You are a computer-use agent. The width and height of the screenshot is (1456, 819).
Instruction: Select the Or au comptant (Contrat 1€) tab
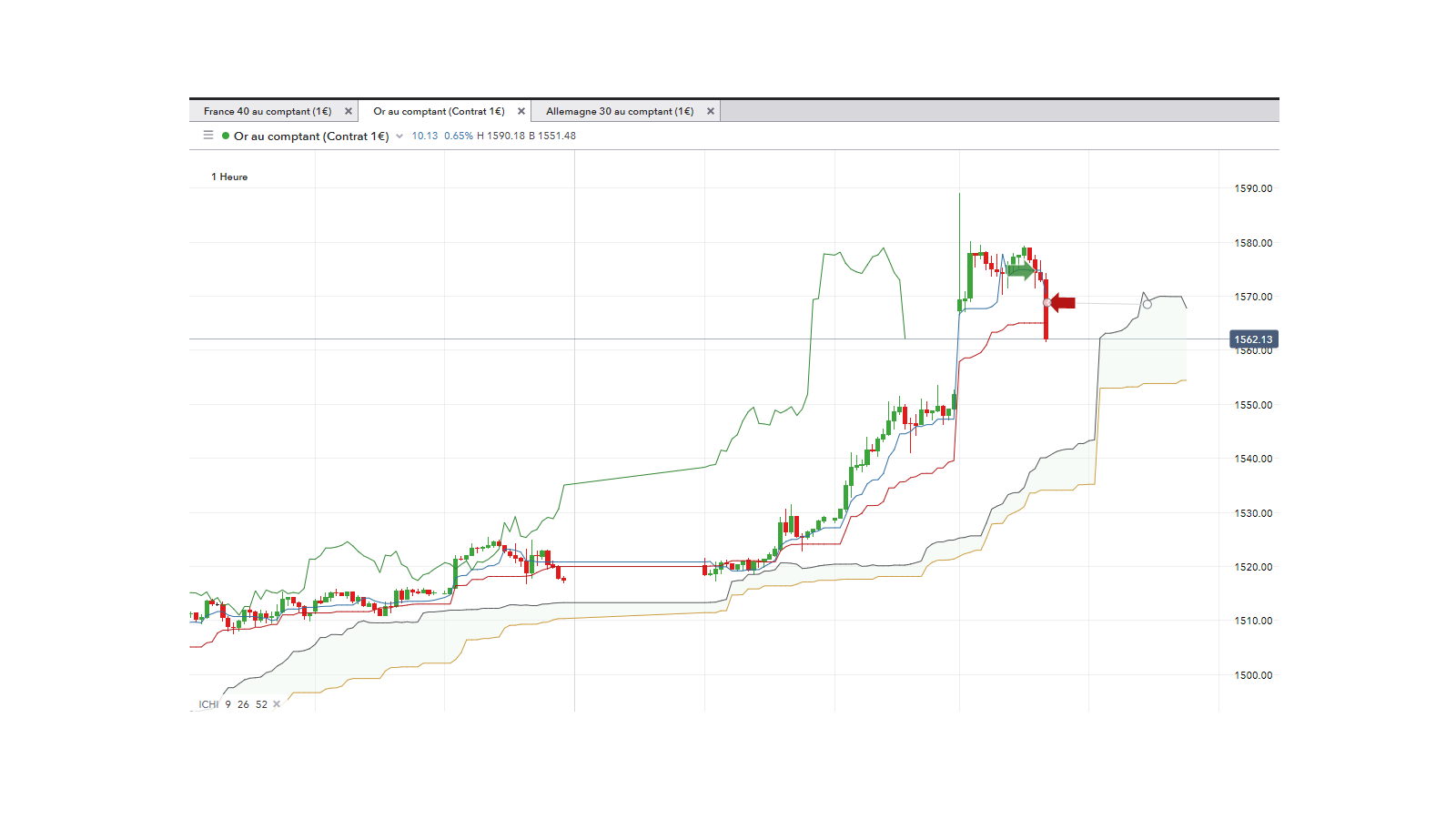tap(439, 112)
